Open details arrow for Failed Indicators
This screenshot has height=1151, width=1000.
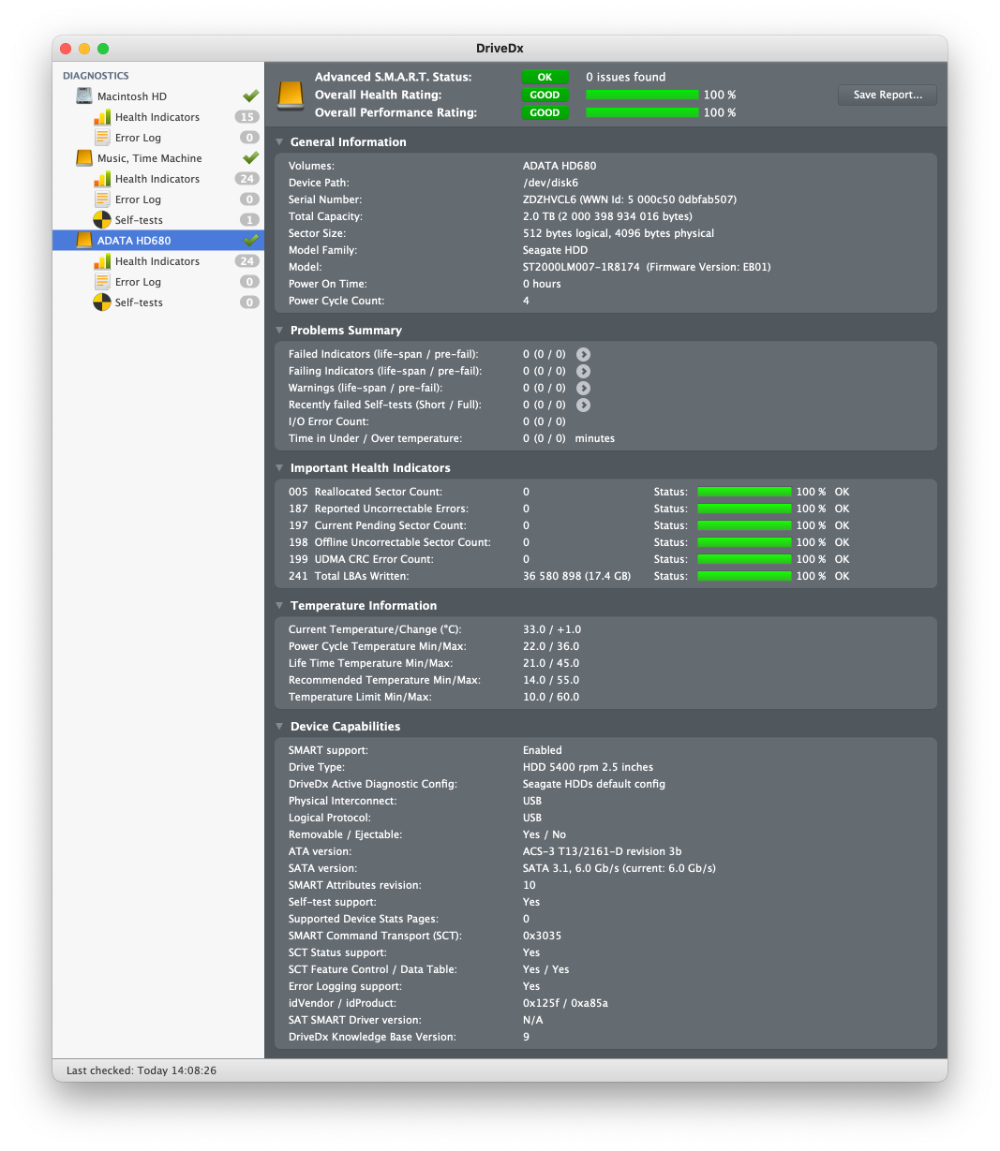[583, 354]
